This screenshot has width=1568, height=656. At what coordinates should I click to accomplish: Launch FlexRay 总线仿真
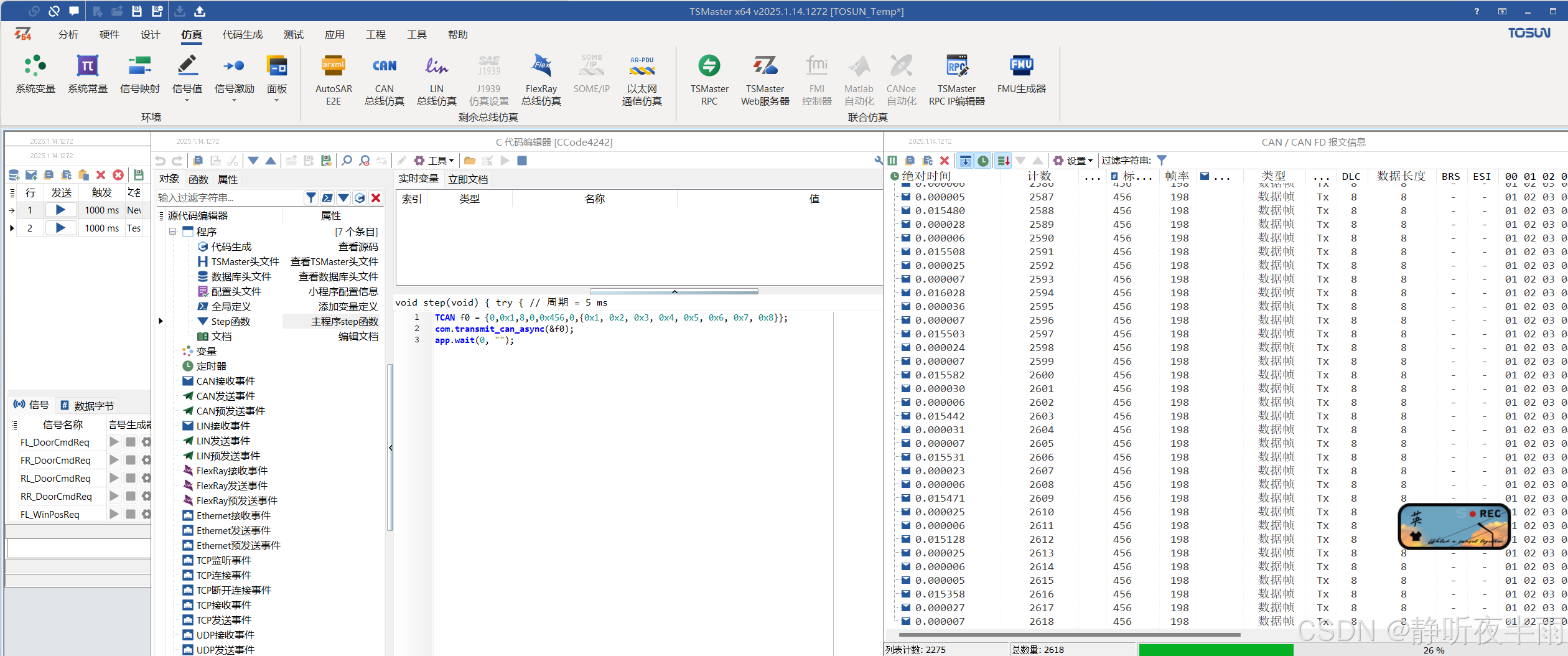pos(541,80)
